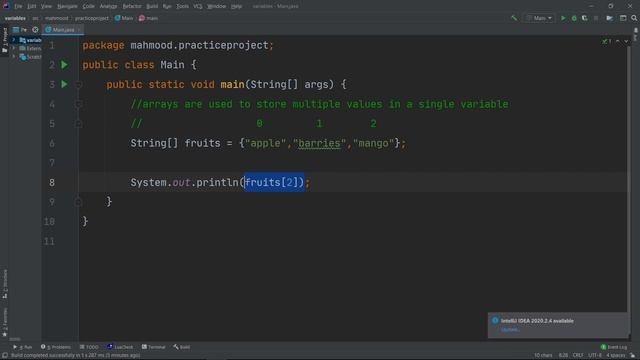Open the Tools menu

(182, 6)
